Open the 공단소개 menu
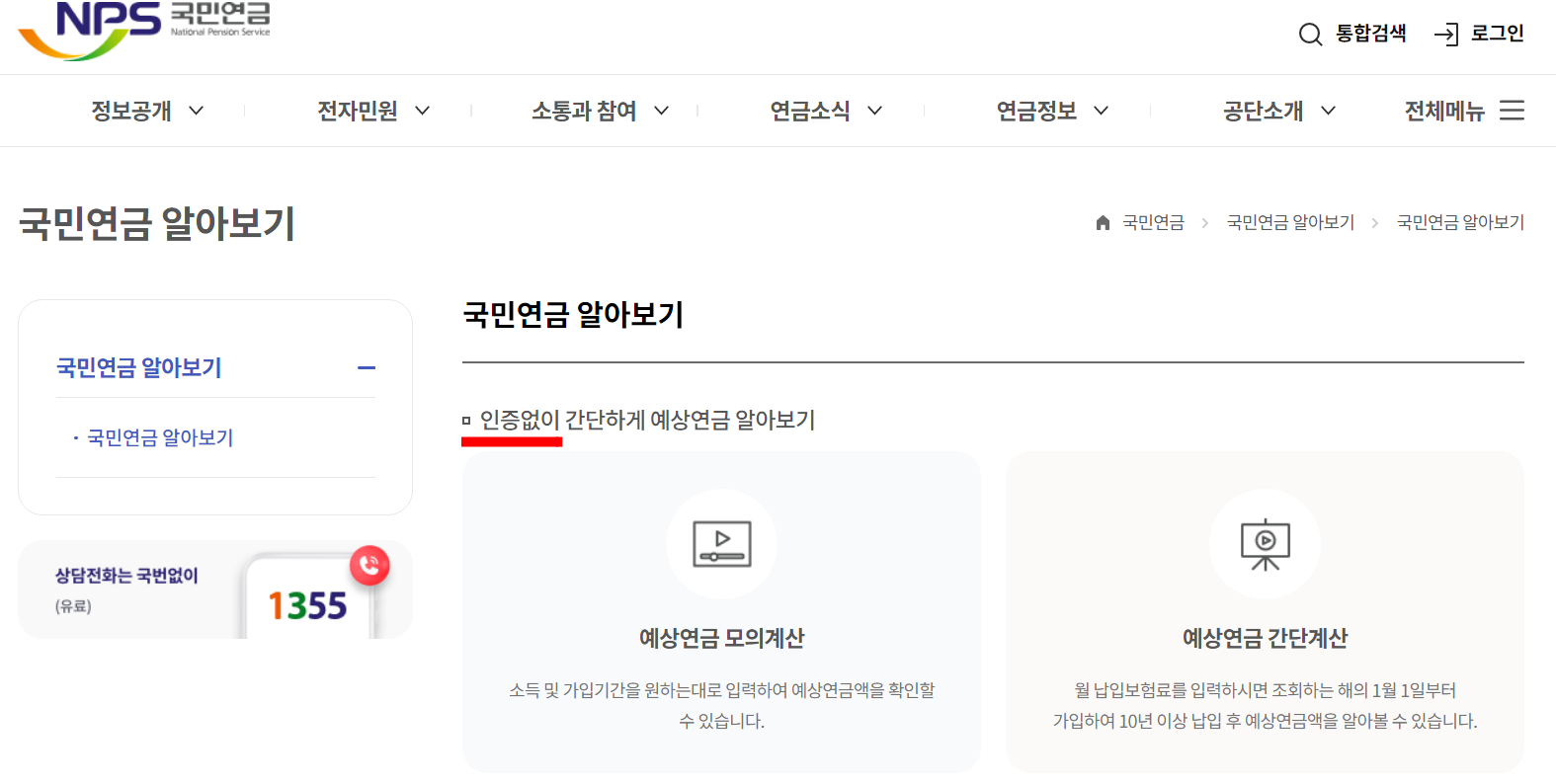This screenshot has width=1556, height=784. pyautogui.click(x=1264, y=111)
